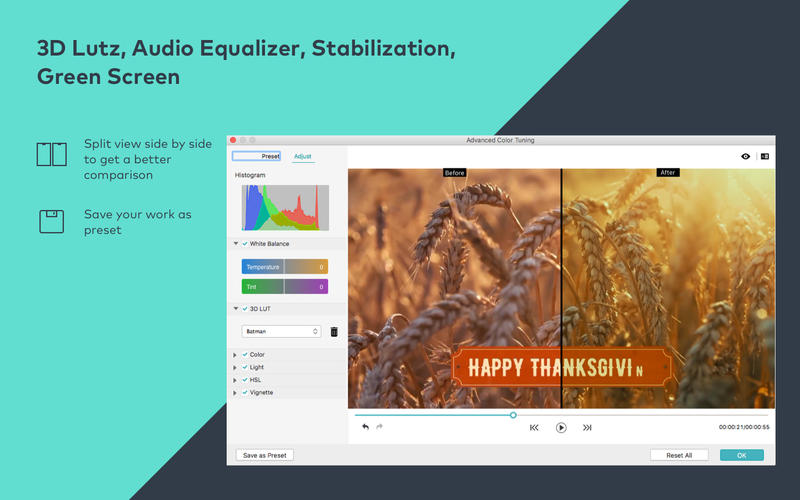The image size is (800, 500).
Task: Expand the HSL section
Action: (x=235, y=380)
